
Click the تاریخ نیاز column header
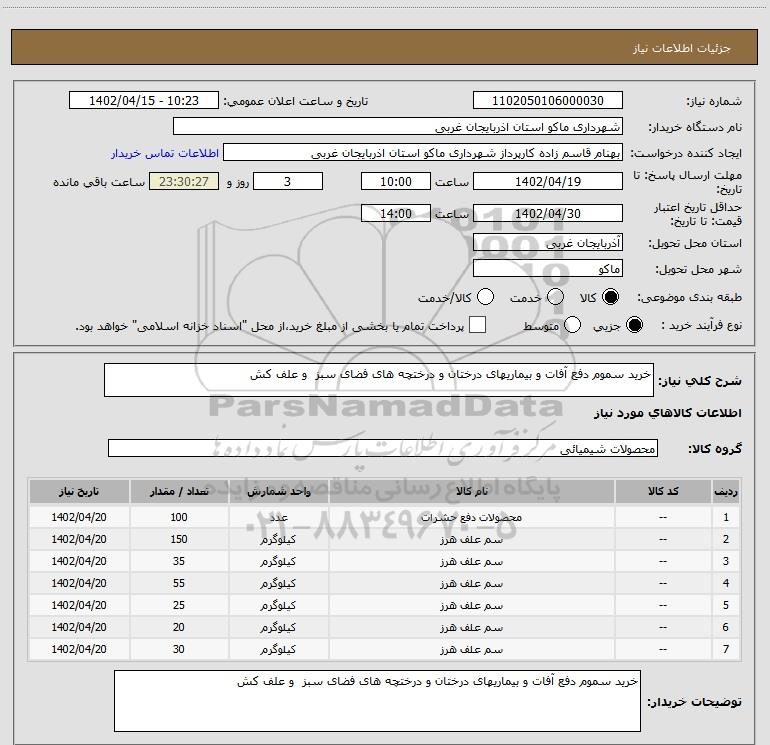pos(79,491)
